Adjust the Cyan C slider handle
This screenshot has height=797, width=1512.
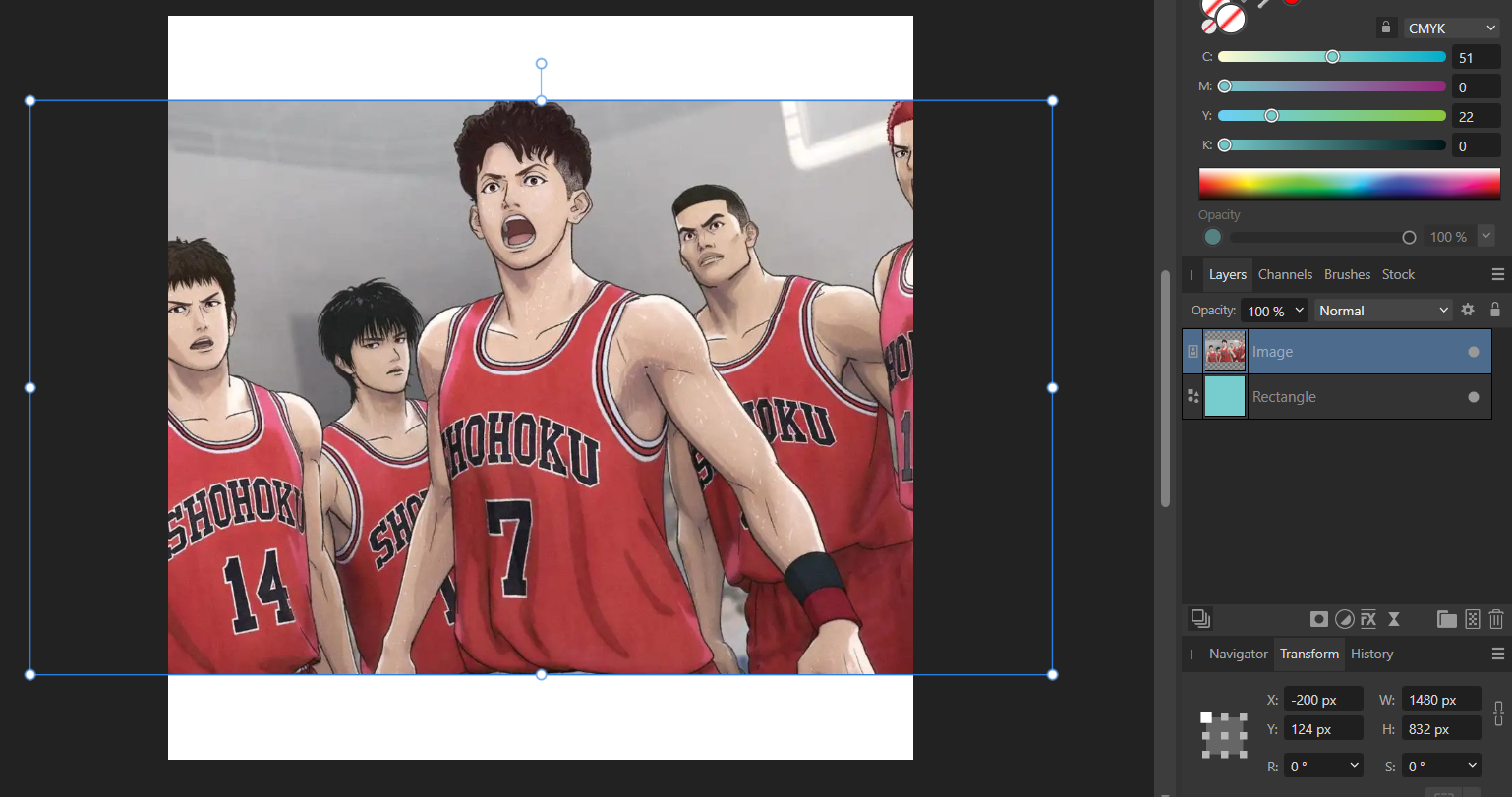[x=1332, y=57]
